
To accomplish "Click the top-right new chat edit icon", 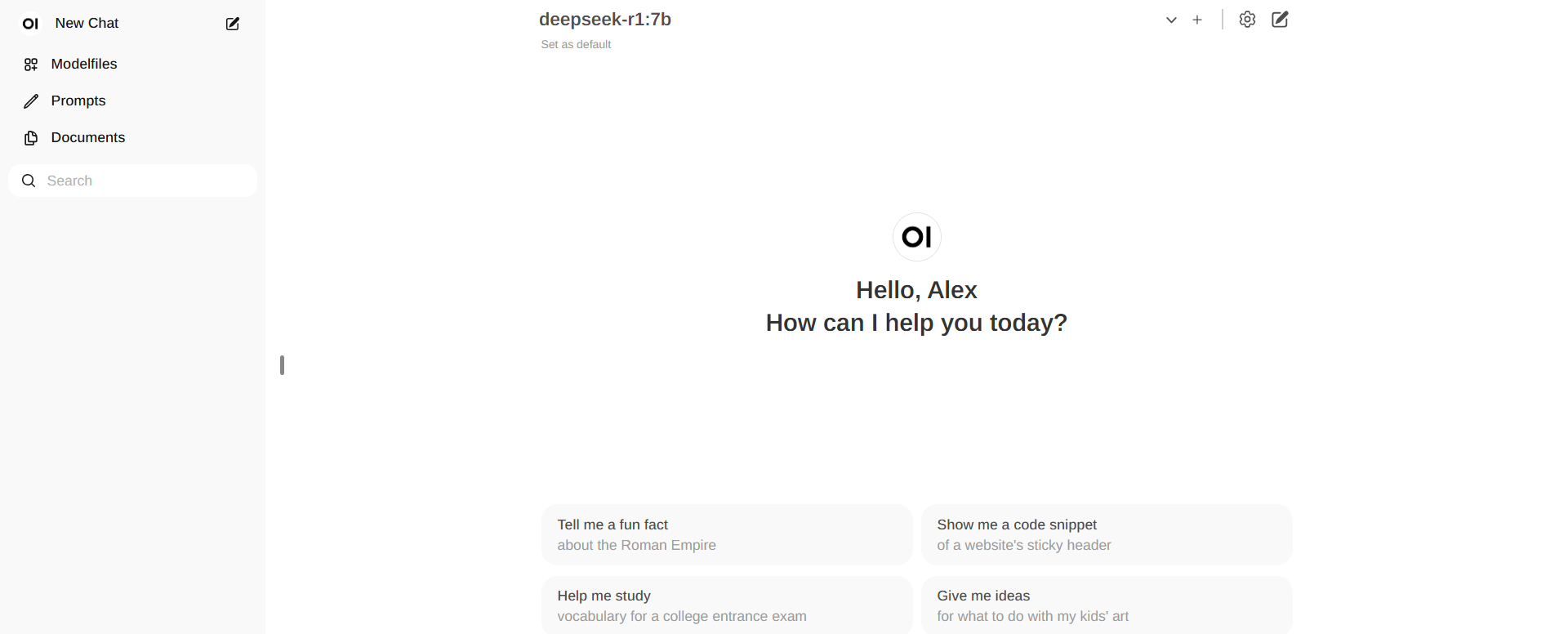I will [1281, 20].
